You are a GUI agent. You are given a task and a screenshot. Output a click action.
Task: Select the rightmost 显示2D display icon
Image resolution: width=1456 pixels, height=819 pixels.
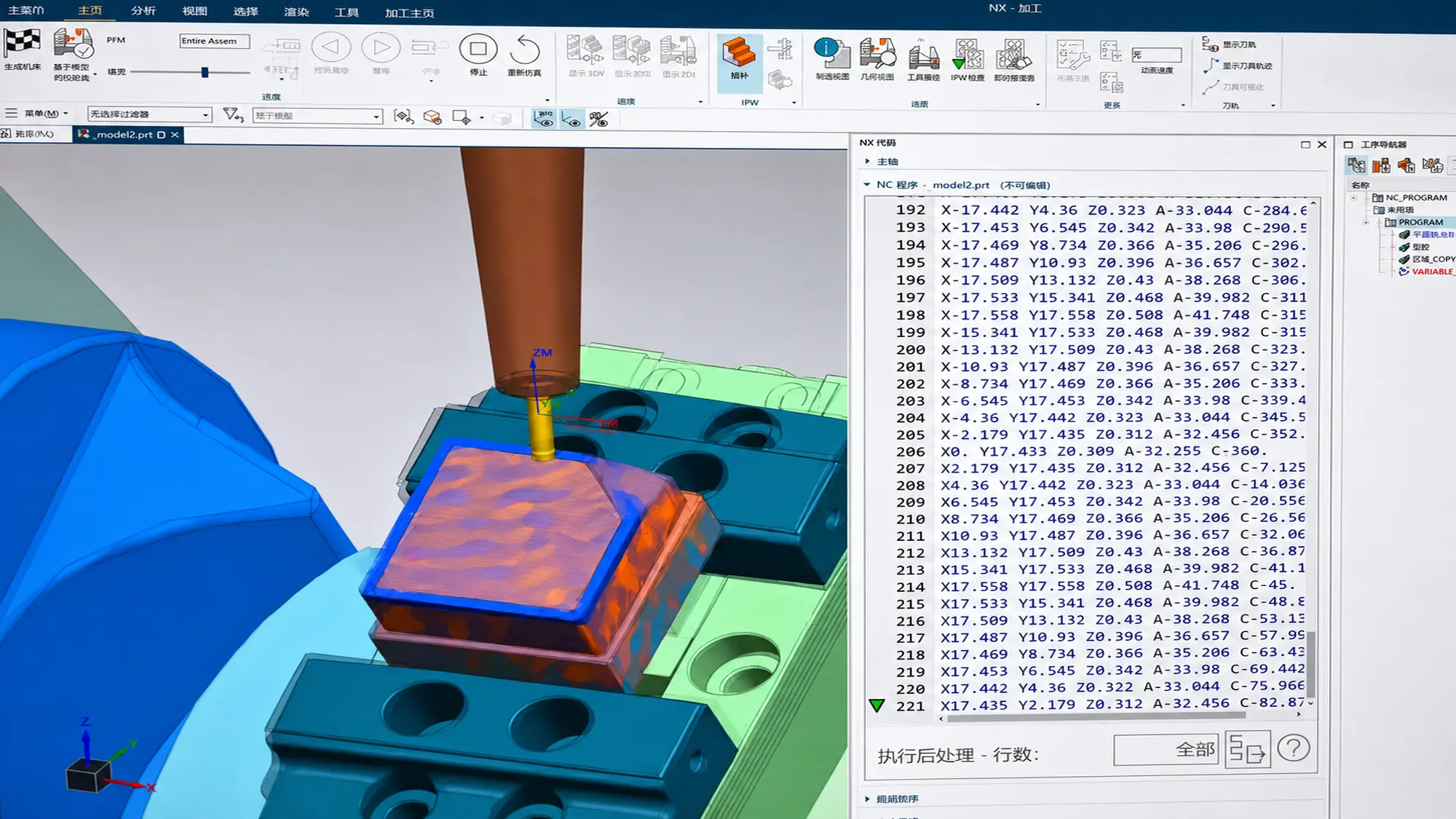click(678, 50)
